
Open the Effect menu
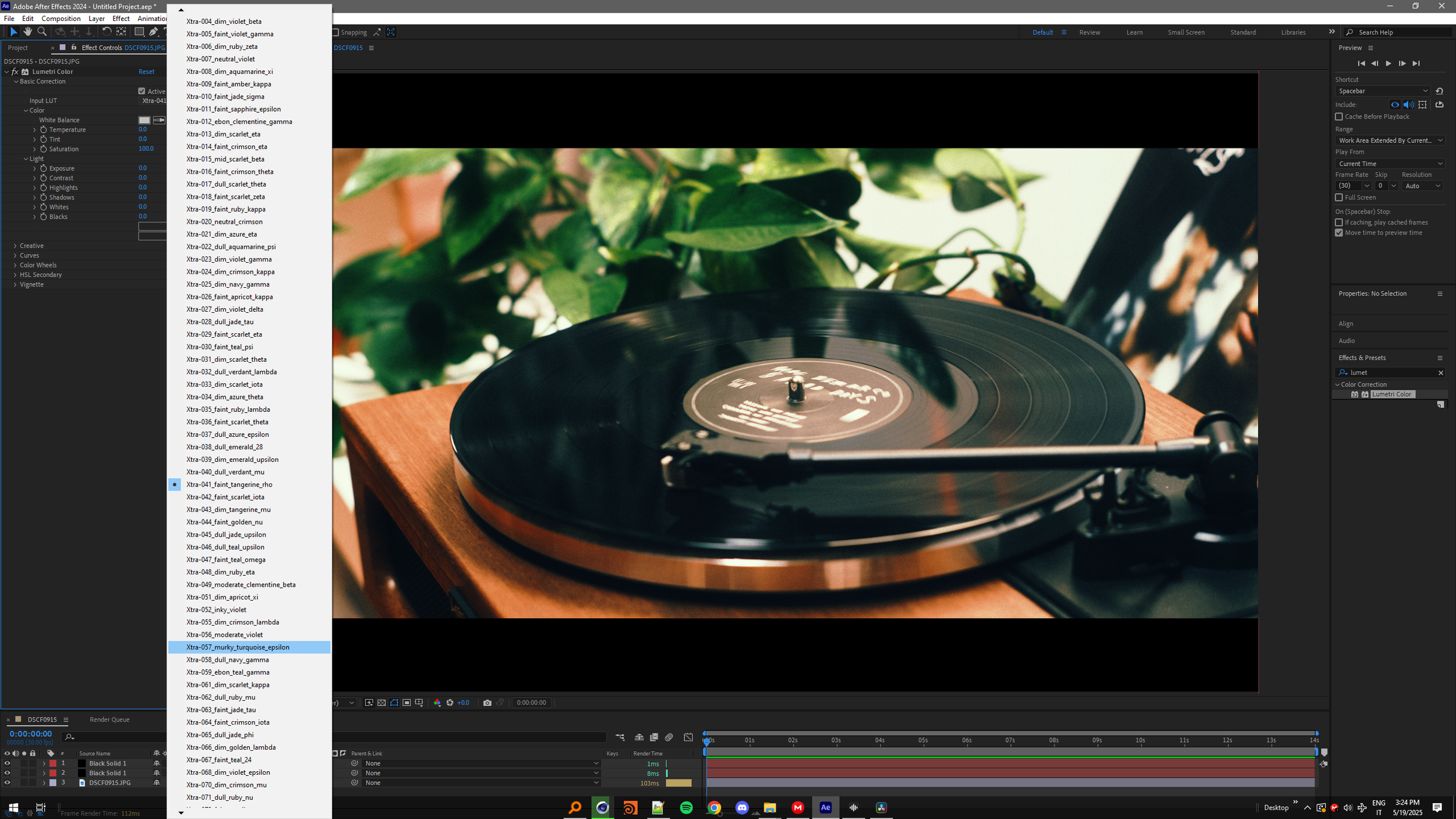pyautogui.click(x=121, y=18)
